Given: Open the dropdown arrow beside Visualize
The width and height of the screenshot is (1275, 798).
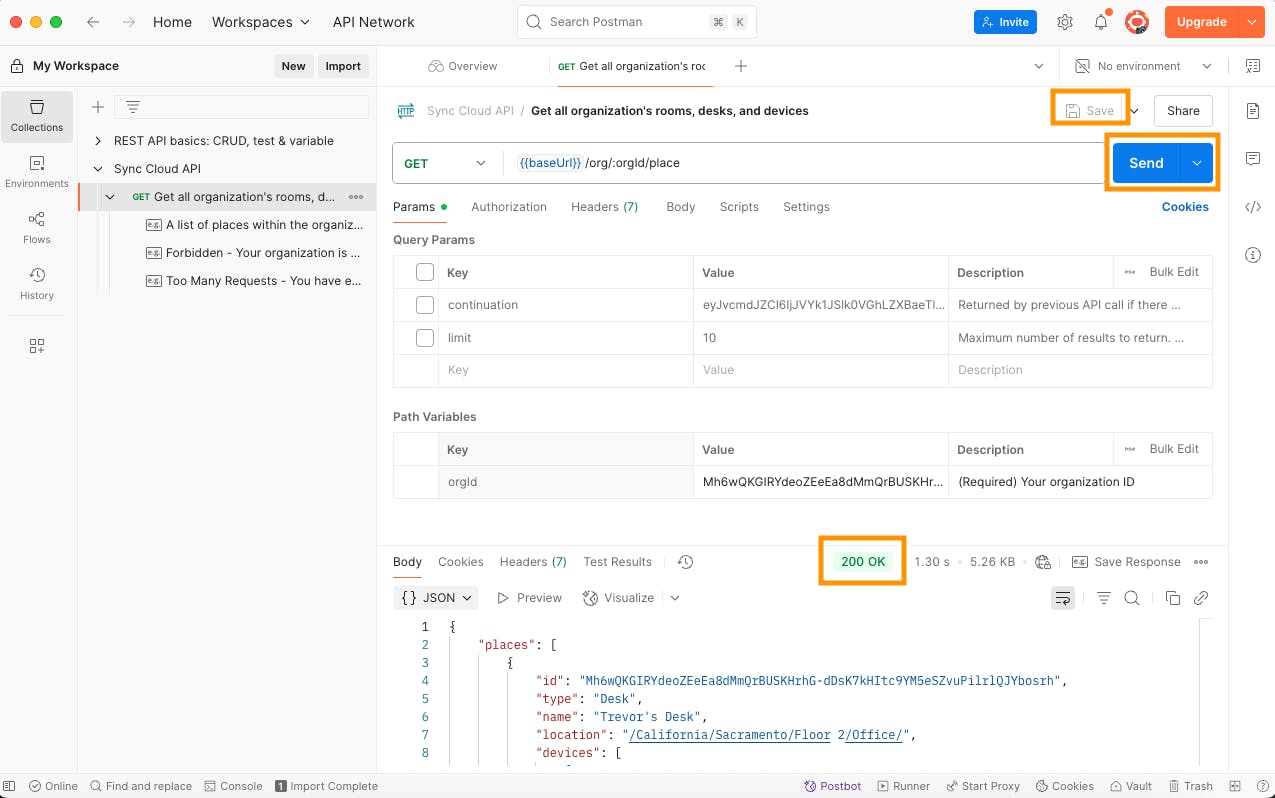Looking at the screenshot, I should (675, 598).
